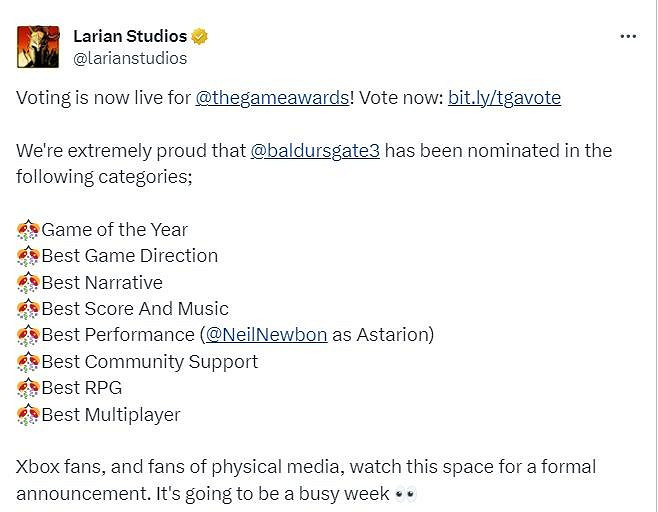Click the emoji beside Best Score And Music
Image resolution: width=658 pixels, height=512 pixels.
point(28,309)
